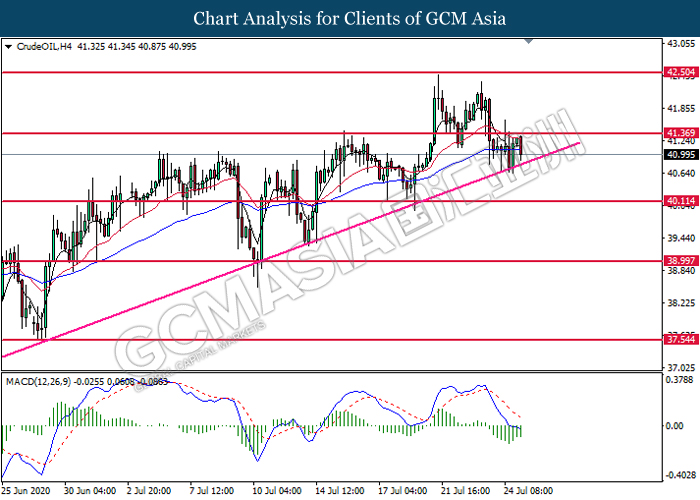This screenshot has width=700, height=500.
Task: Click the current price tag 40.995
Action: pyautogui.click(x=681, y=154)
